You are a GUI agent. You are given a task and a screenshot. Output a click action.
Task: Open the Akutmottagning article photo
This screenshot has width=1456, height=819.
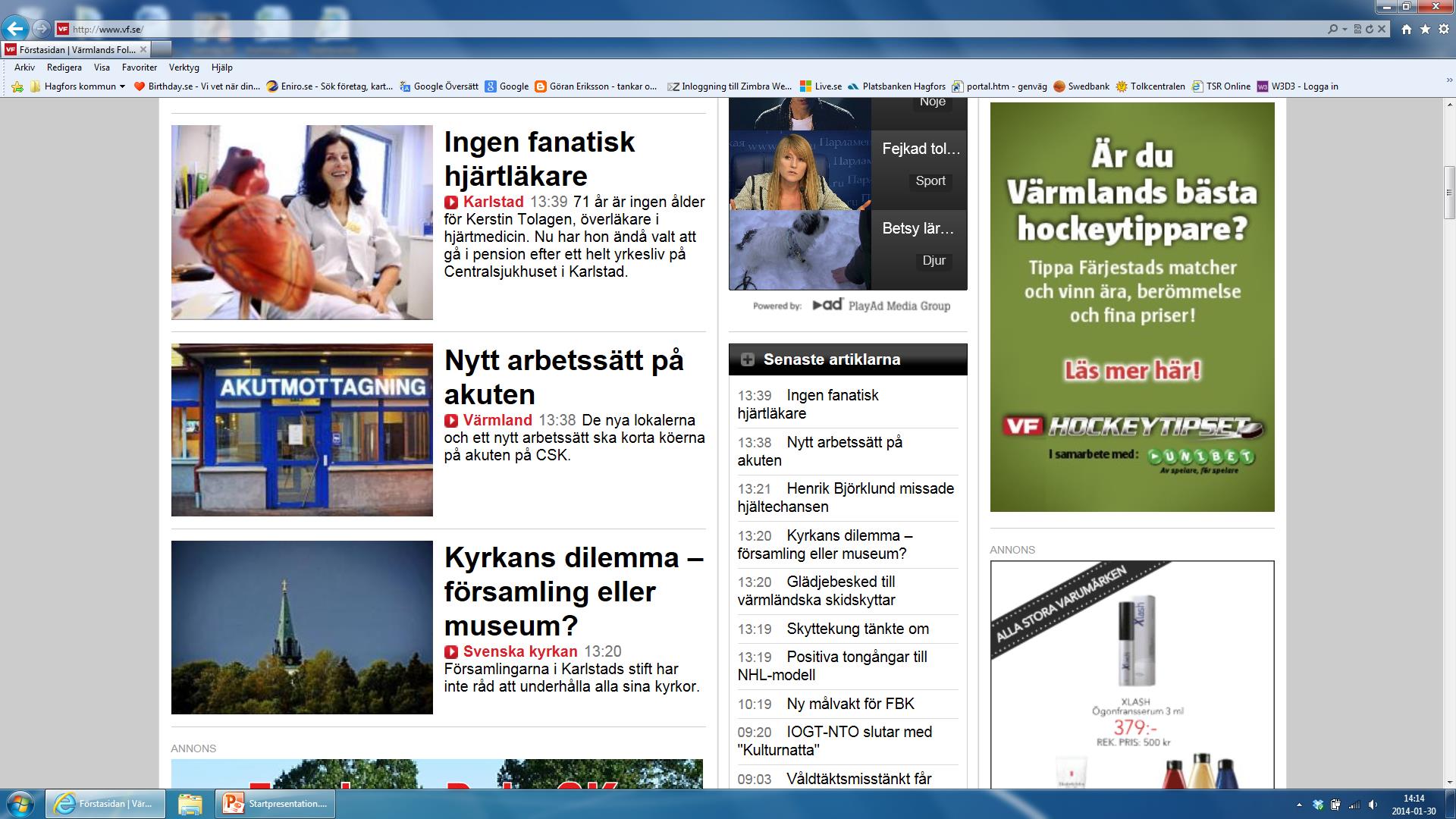point(302,430)
